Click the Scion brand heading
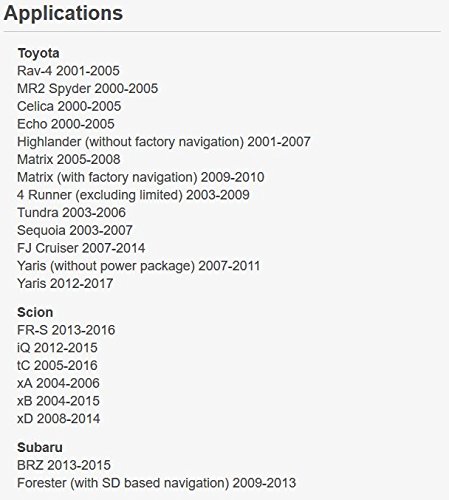This screenshot has width=449, height=500. coord(35,312)
